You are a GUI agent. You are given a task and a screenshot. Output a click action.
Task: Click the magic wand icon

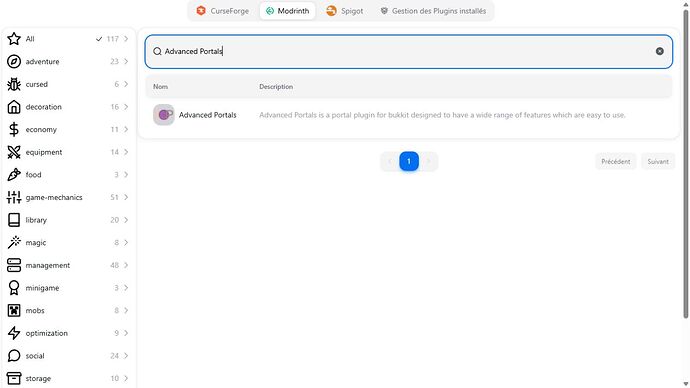point(14,242)
